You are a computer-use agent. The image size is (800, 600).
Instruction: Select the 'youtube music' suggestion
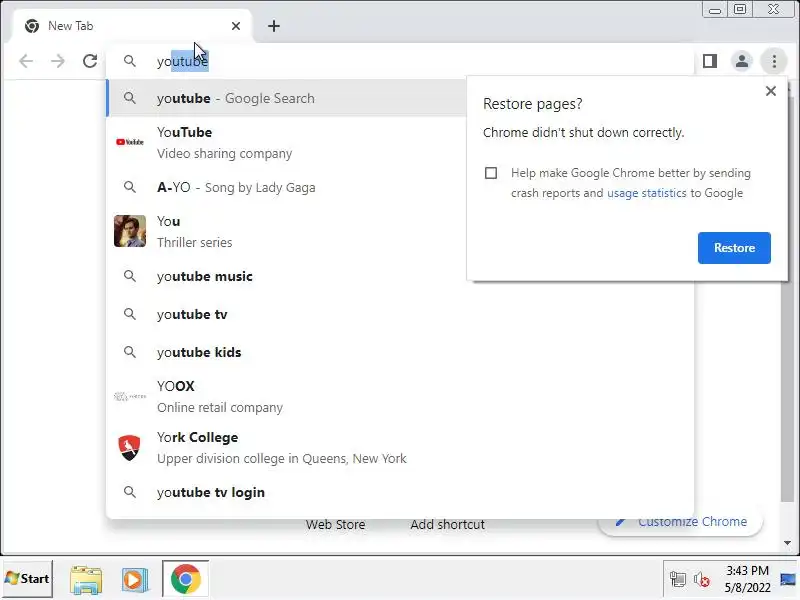[400, 277]
